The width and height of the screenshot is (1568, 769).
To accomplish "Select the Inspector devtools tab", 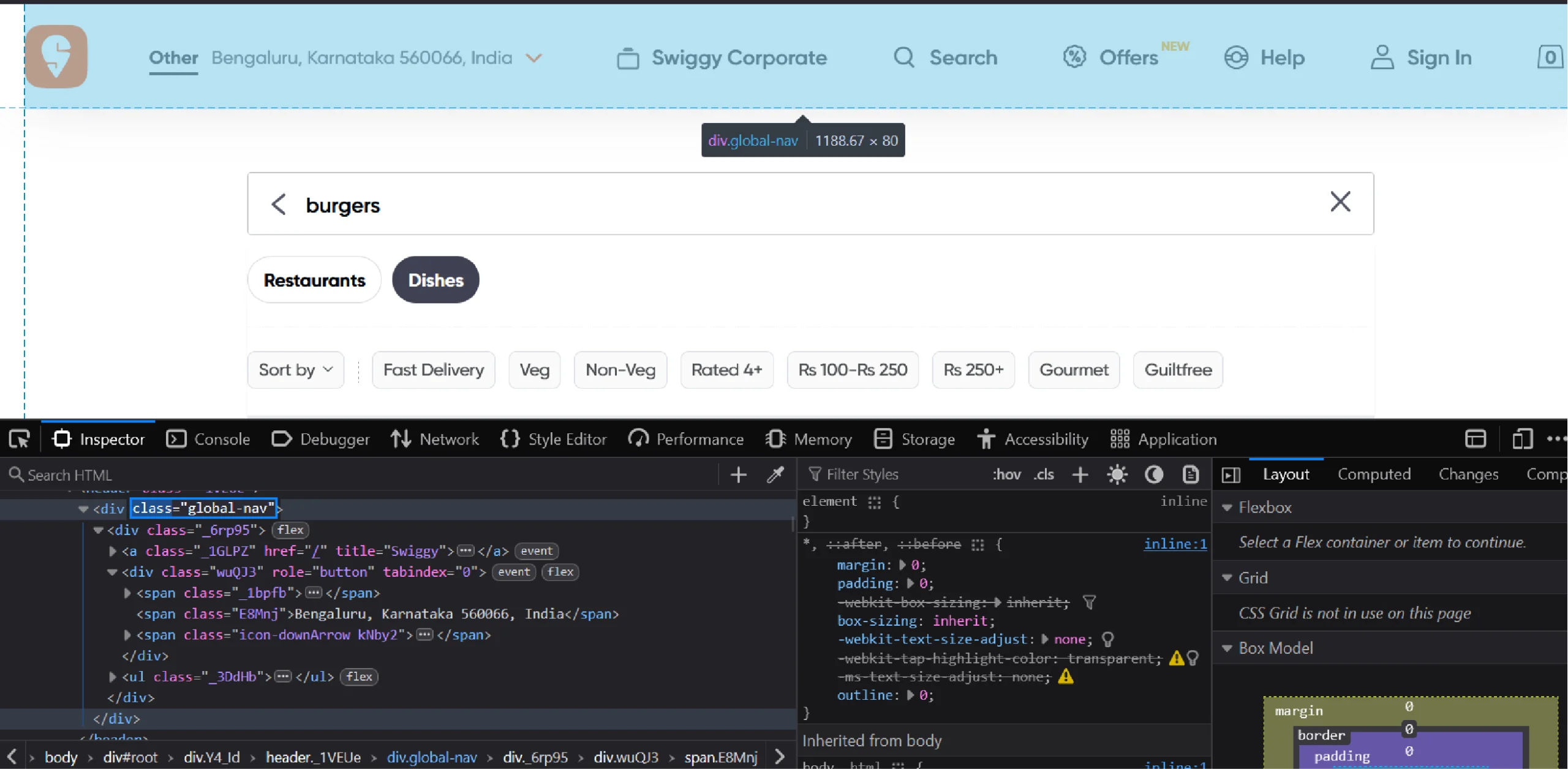I will 99,439.
